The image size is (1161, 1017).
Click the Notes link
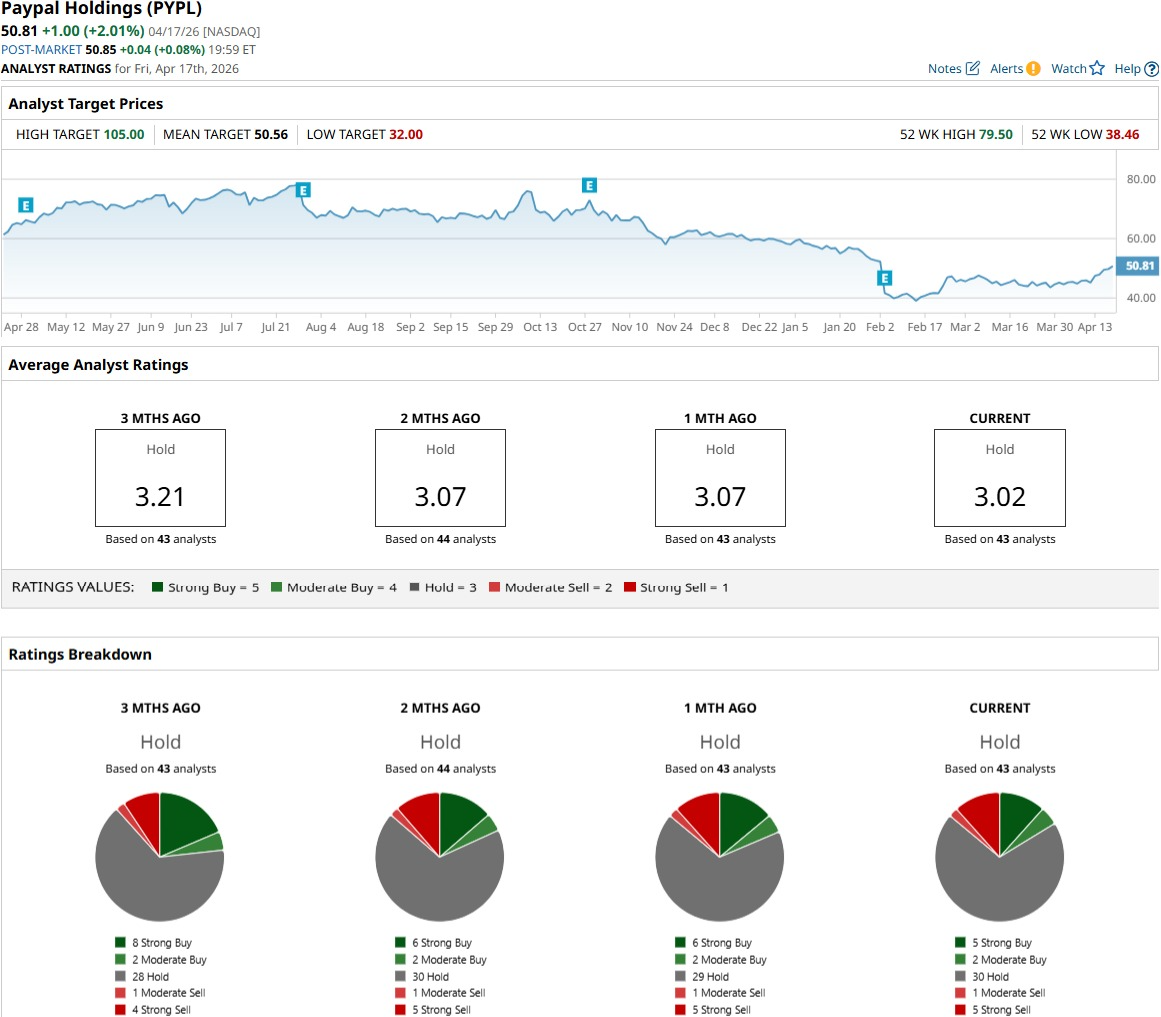pos(944,69)
